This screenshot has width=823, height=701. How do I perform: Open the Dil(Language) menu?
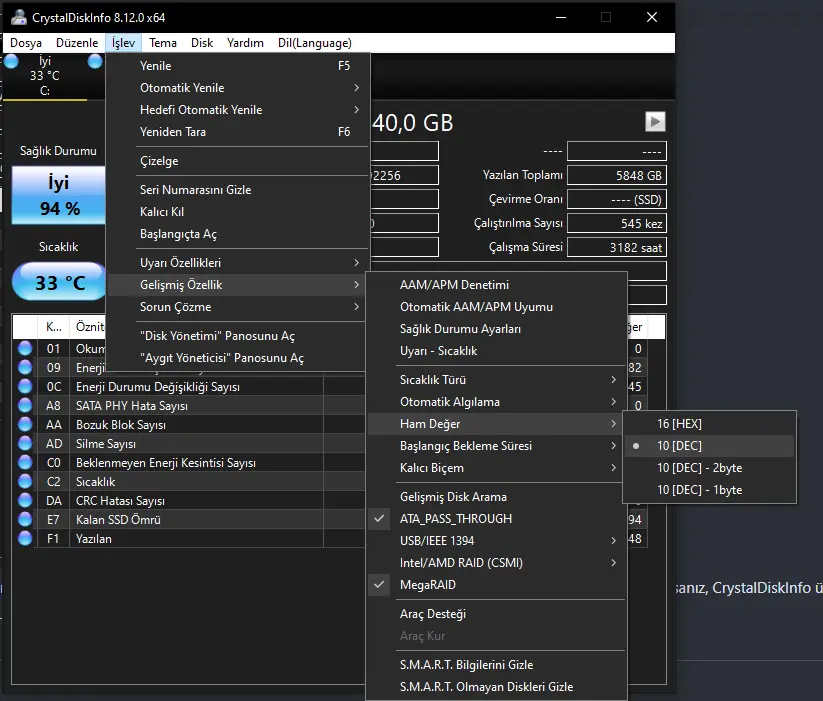pyautogui.click(x=314, y=43)
